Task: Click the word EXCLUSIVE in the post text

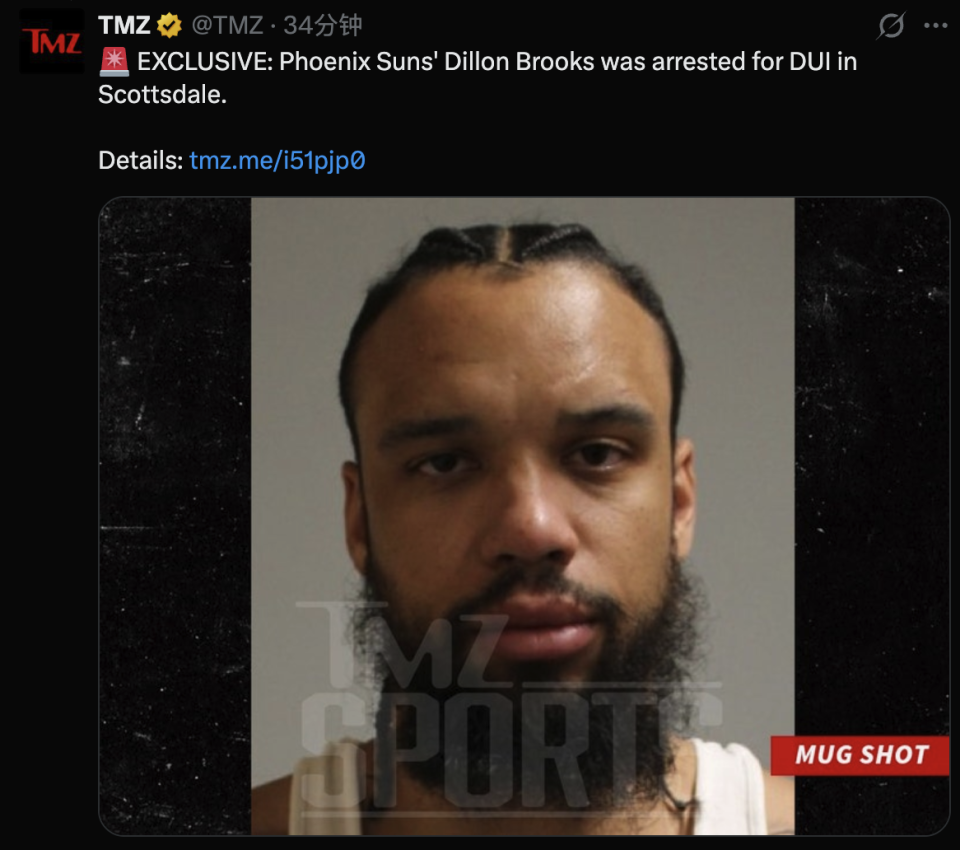Action: click(205, 62)
